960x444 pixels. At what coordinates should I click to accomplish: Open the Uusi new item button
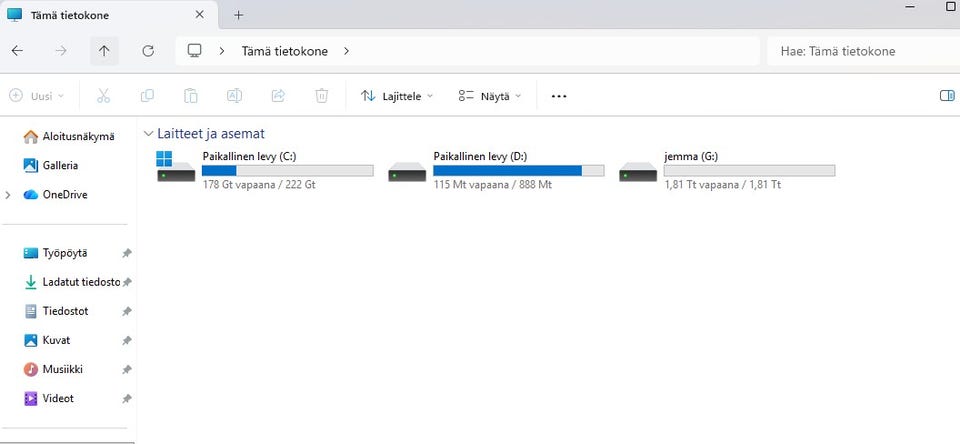click(x=37, y=96)
